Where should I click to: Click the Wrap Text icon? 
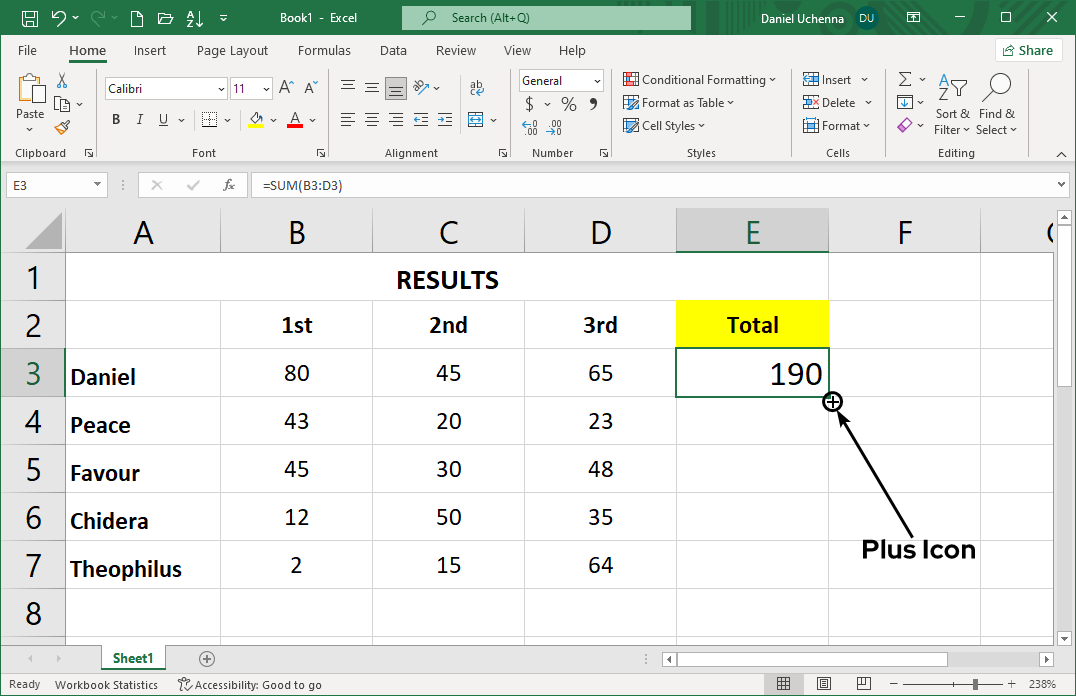pyautogui.click(x=477, y=88)
